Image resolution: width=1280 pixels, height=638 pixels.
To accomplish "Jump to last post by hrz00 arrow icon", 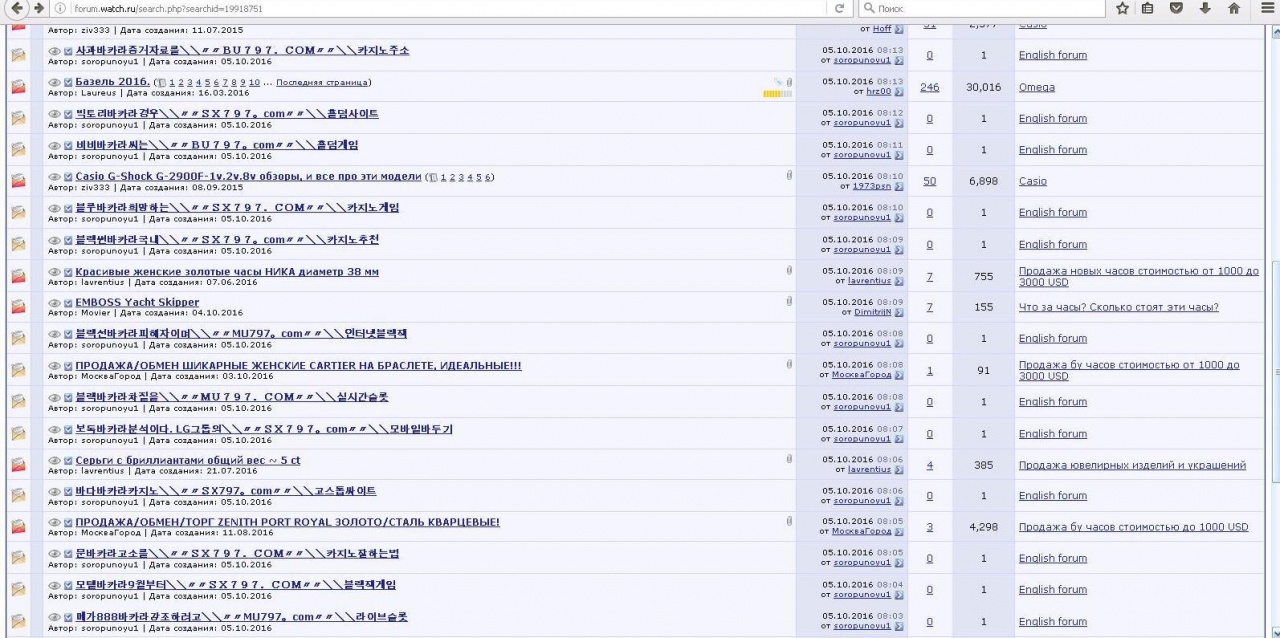I will [899, 92].
